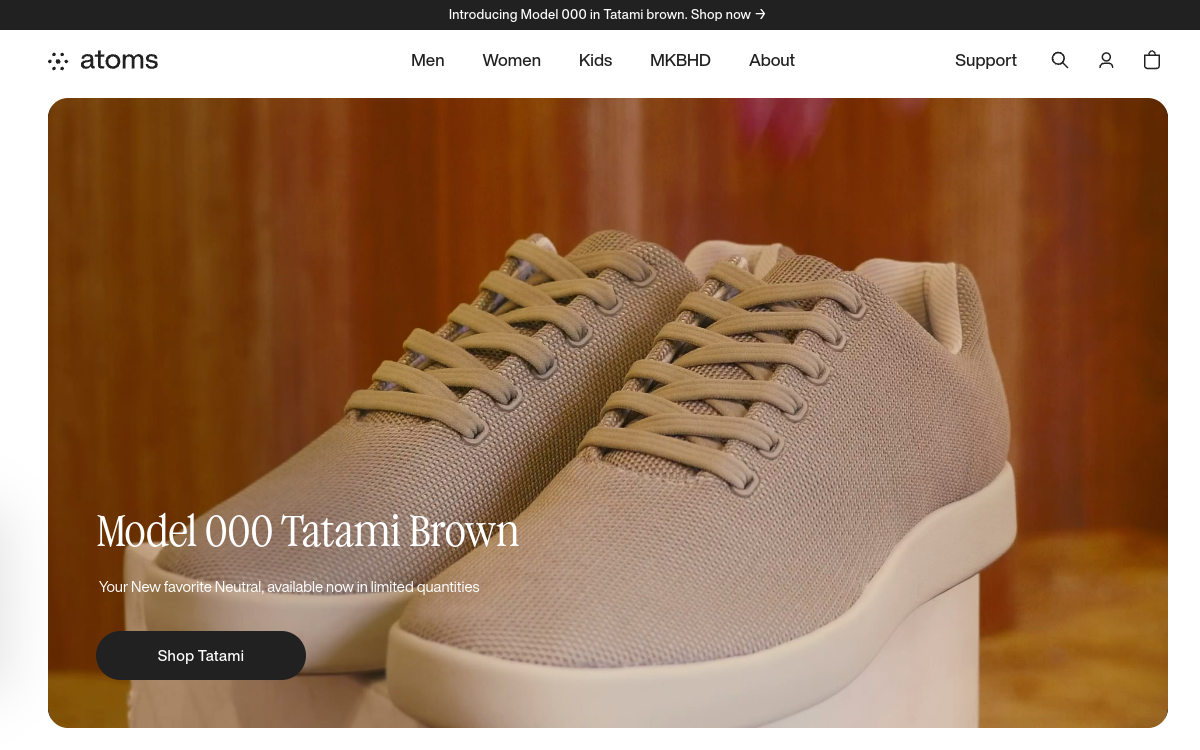Open the About menu
This screenshot has width=1200, height=750.
(772, 60)
